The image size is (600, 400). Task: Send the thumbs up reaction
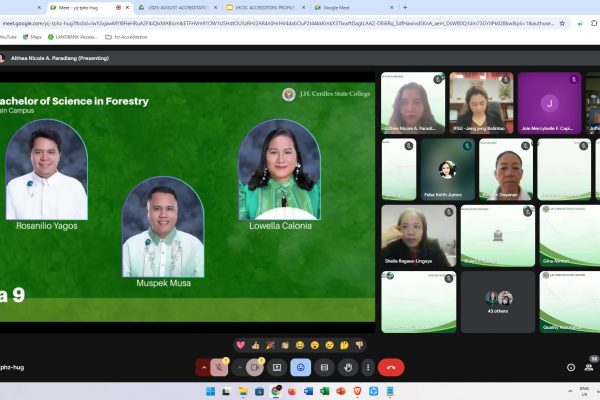256,345
